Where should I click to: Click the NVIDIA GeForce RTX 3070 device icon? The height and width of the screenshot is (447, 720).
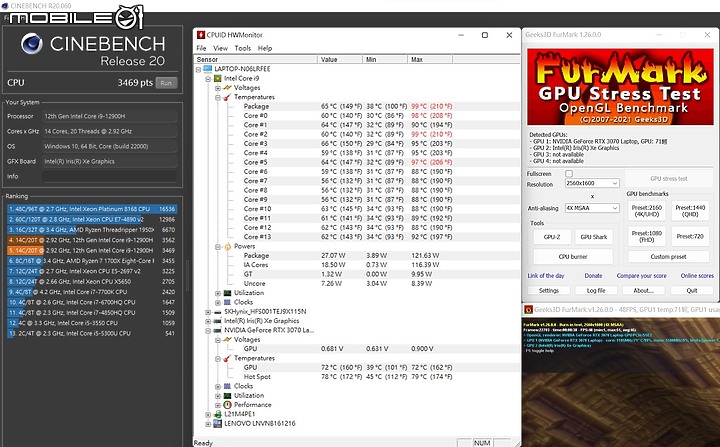(218, 330)
